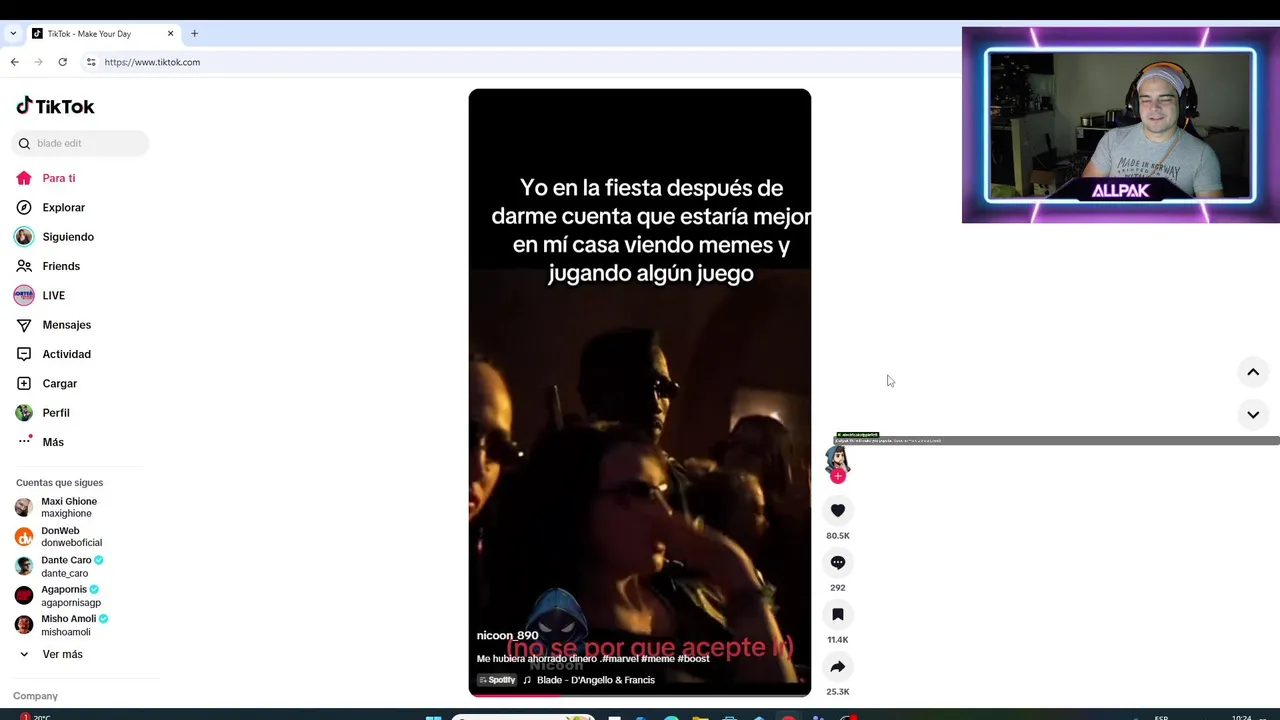
Task: Focus the 'blade edit' search field
Action: (81, 143)
